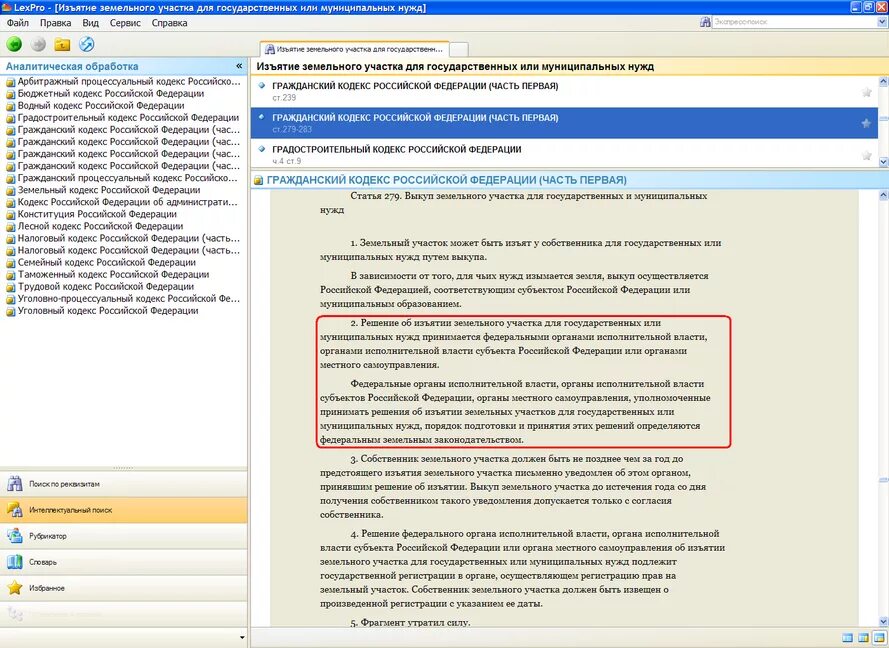The image size is (889, 648).
Task: Open the express search dropdown arrow
Action: (x=882, y=22)
